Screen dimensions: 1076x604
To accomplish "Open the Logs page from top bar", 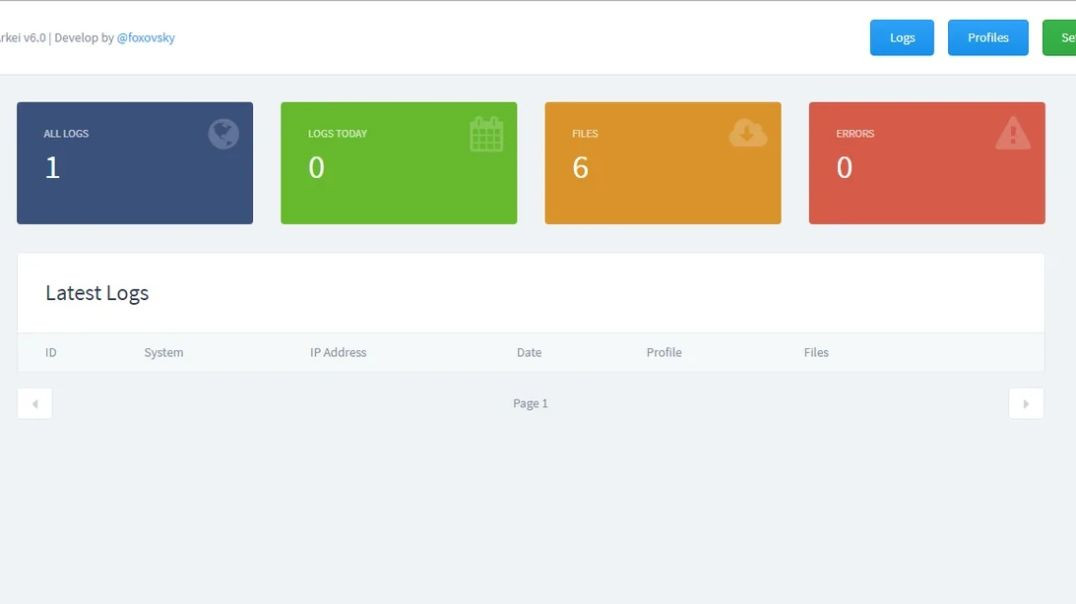I will [902, 38].
